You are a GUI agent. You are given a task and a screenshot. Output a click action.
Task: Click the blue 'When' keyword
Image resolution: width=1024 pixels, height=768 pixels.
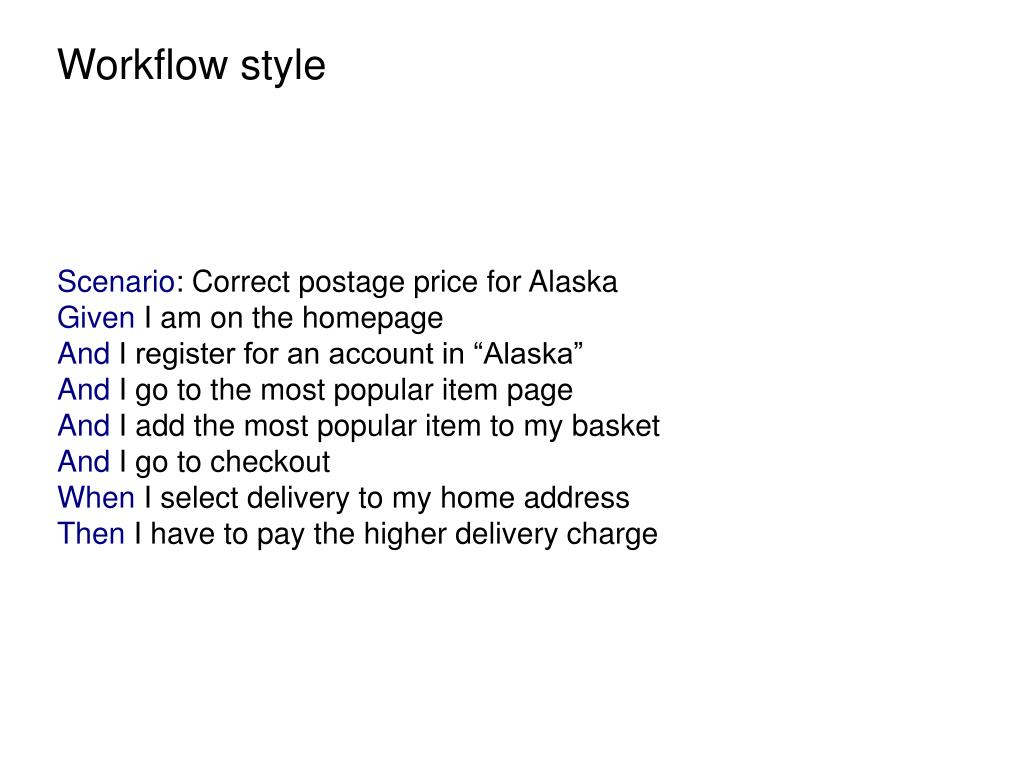tap(96, 498)
